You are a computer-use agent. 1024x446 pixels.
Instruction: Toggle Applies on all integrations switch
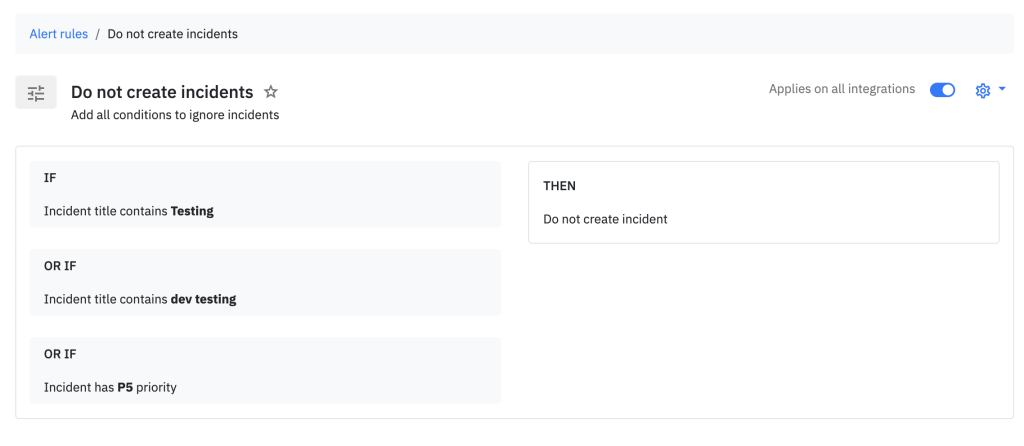(942, 90)
